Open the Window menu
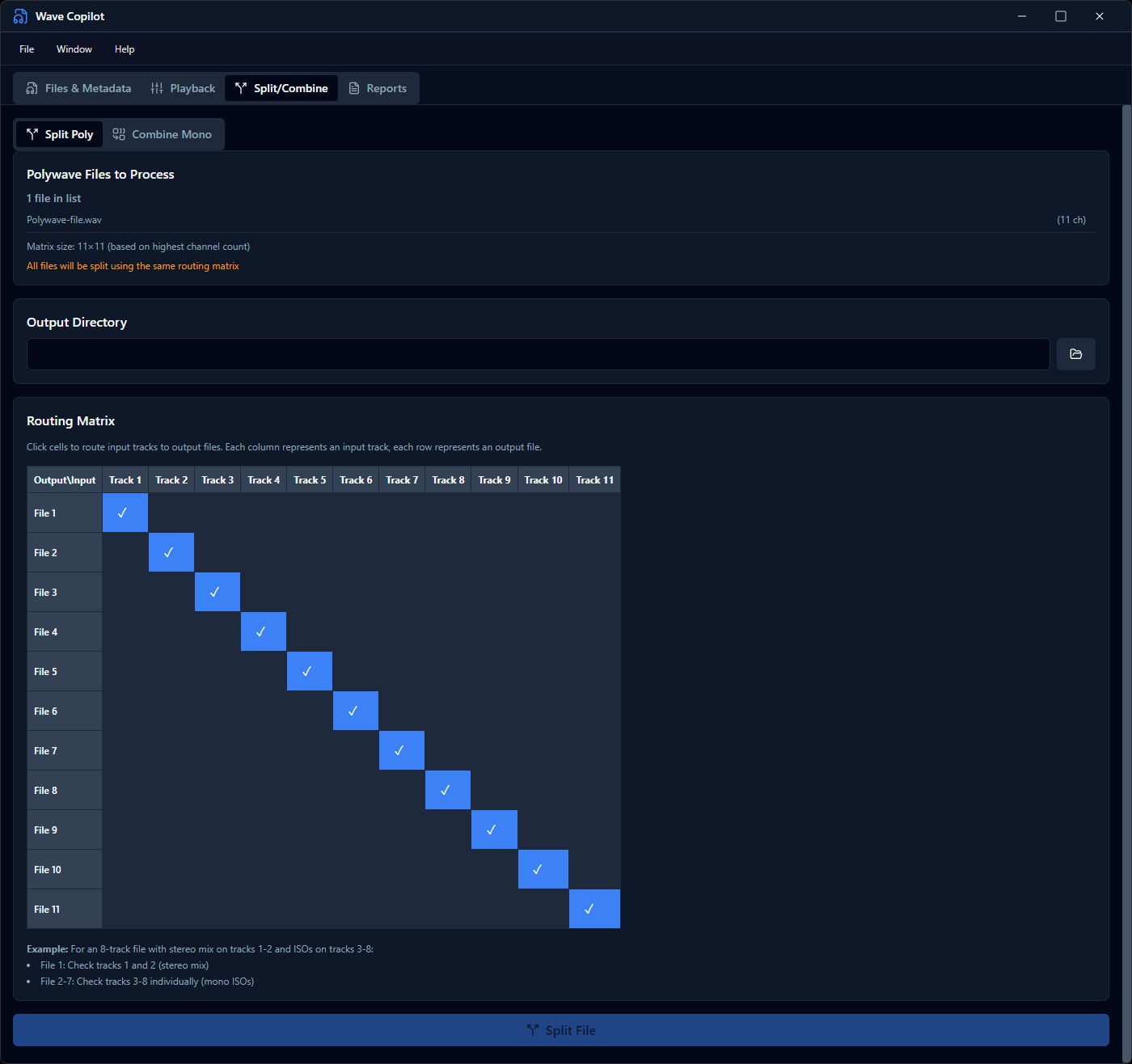Viewport: 1132px width, 1064px height. tap(74, 49)
